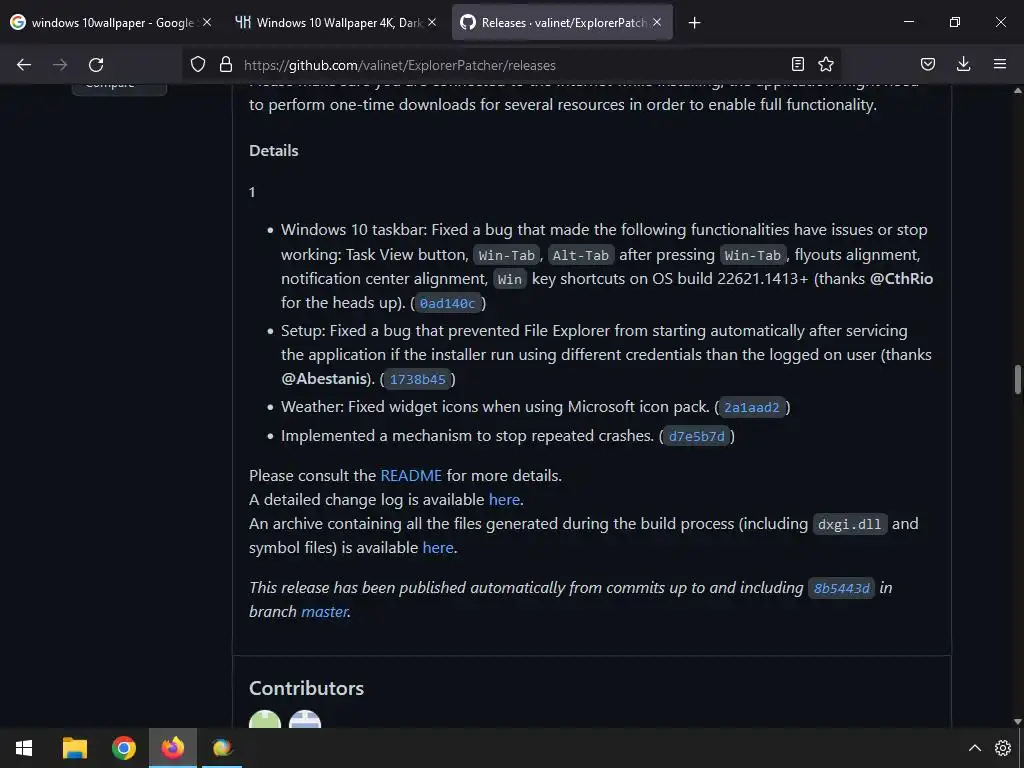
Task: Bookmark this page with the star
Action: 826,64
